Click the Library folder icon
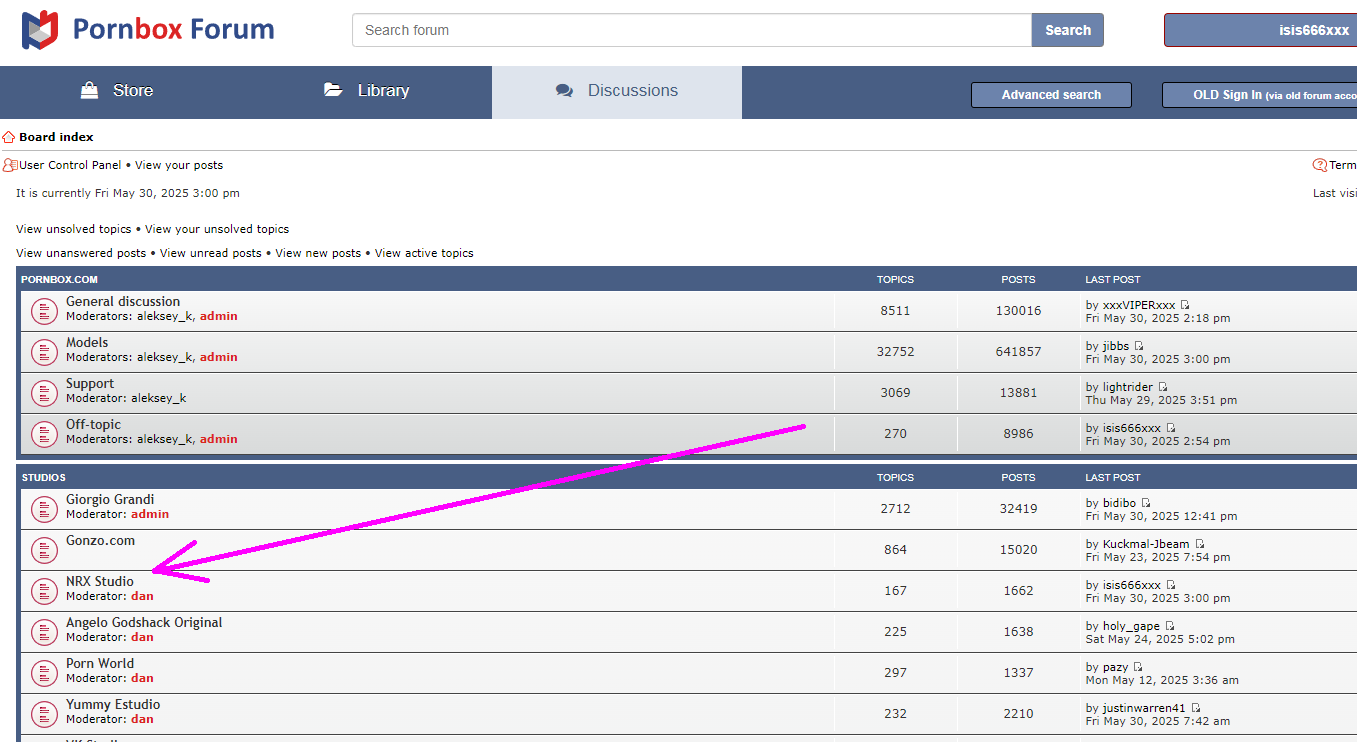1357x742 pixels. (333, 90)
